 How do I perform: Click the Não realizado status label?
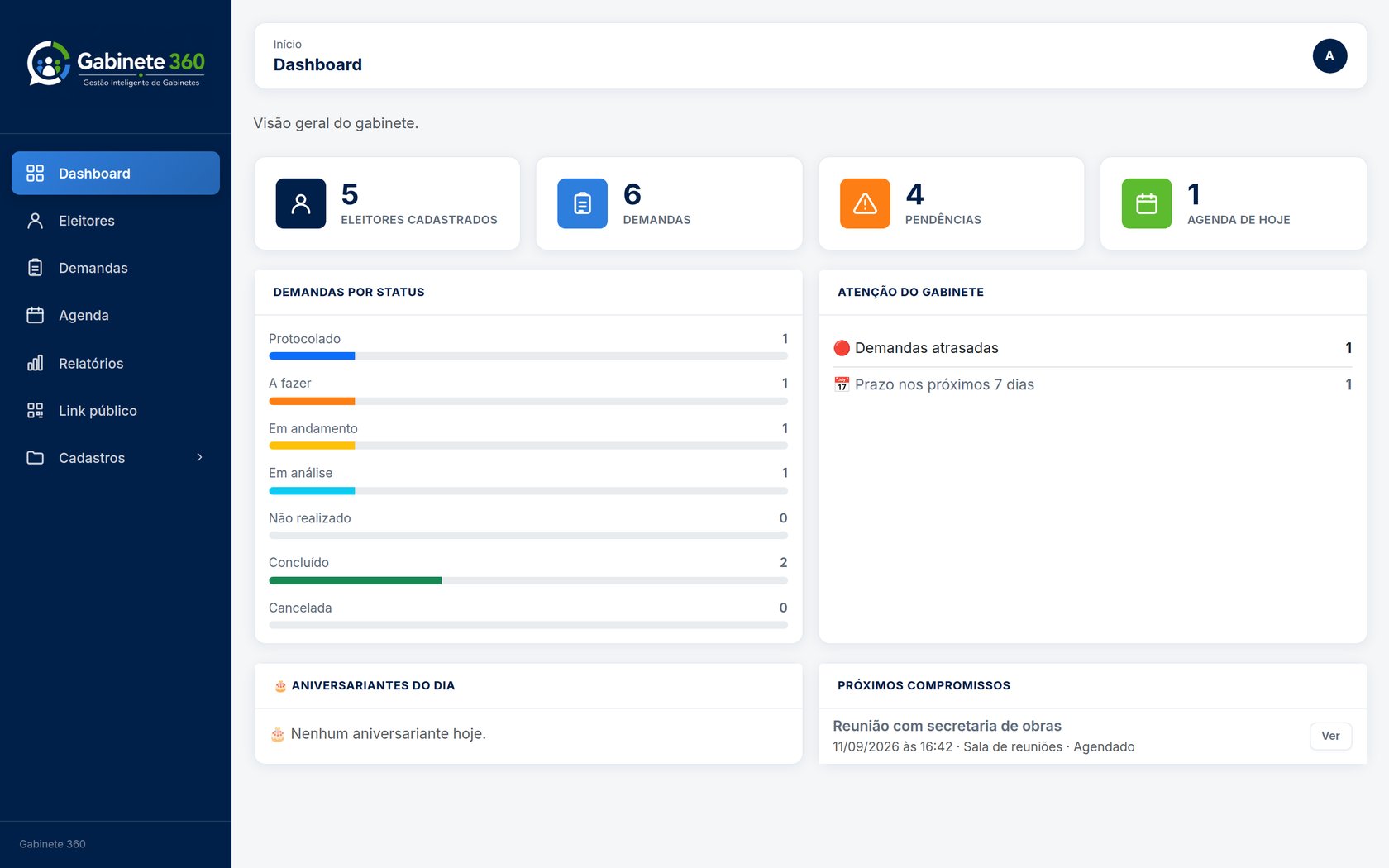click(x=310, y=518)
